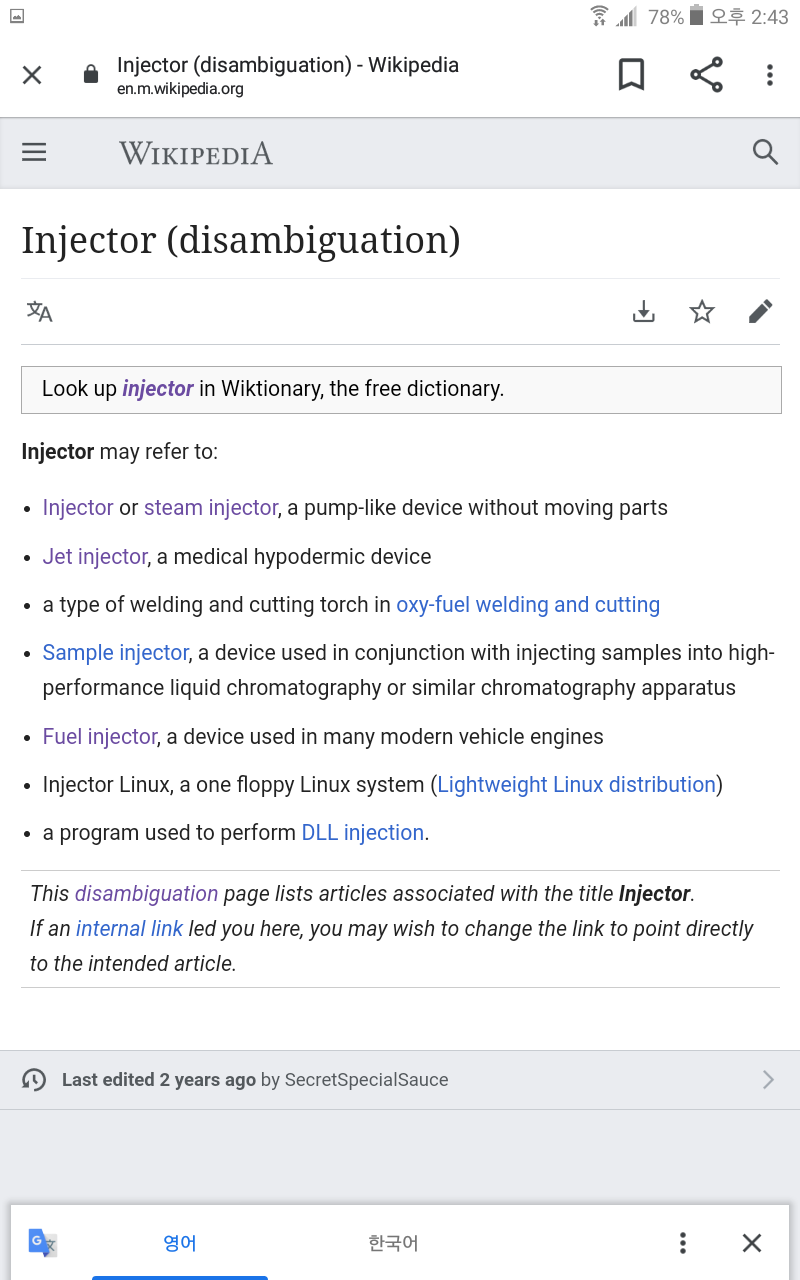
Task: Close the Google Translate bar
Action: point(752,1242)
